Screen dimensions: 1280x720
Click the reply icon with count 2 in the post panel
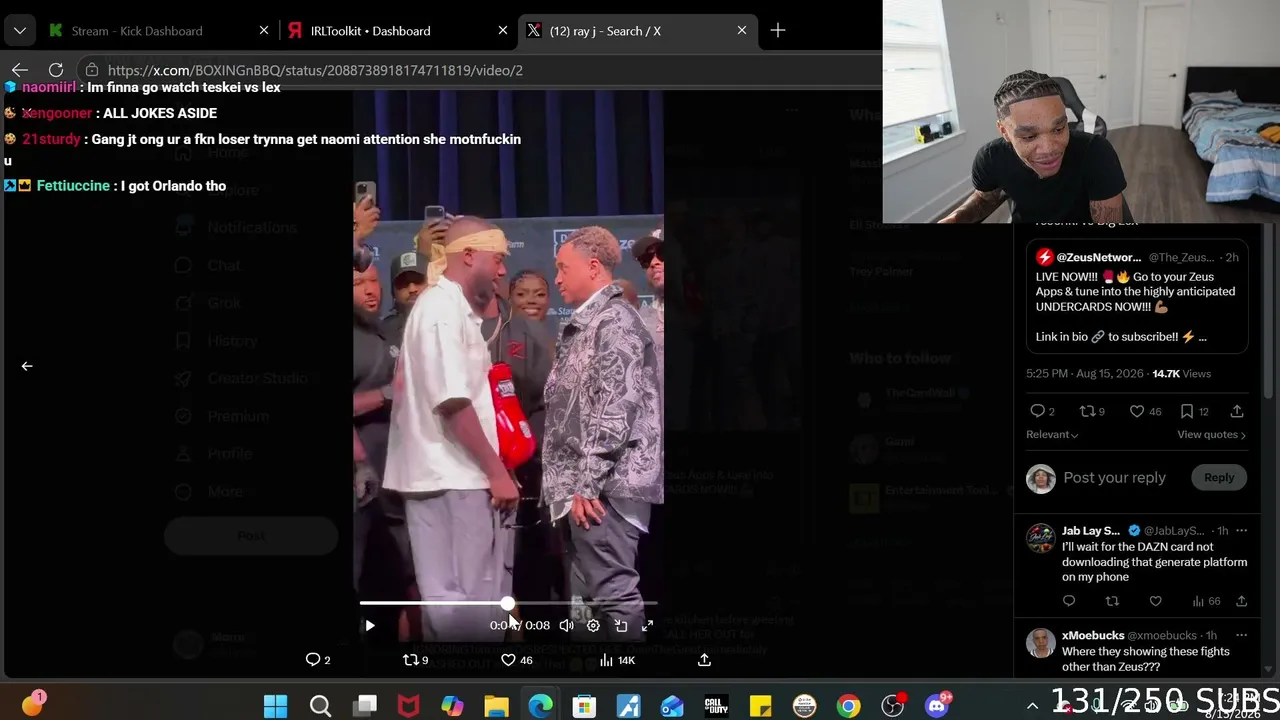[x=1042, y=411]
